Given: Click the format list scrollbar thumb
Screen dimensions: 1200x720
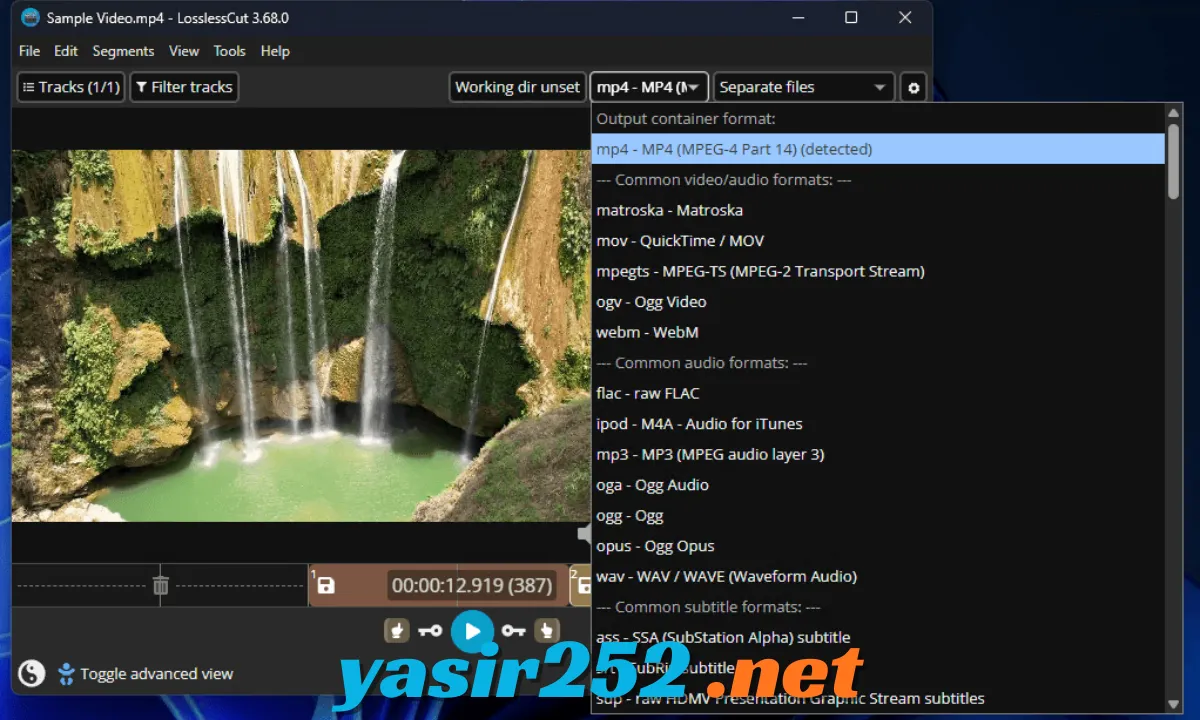Looking at the screenshot, I should (x=1173, y=161).
